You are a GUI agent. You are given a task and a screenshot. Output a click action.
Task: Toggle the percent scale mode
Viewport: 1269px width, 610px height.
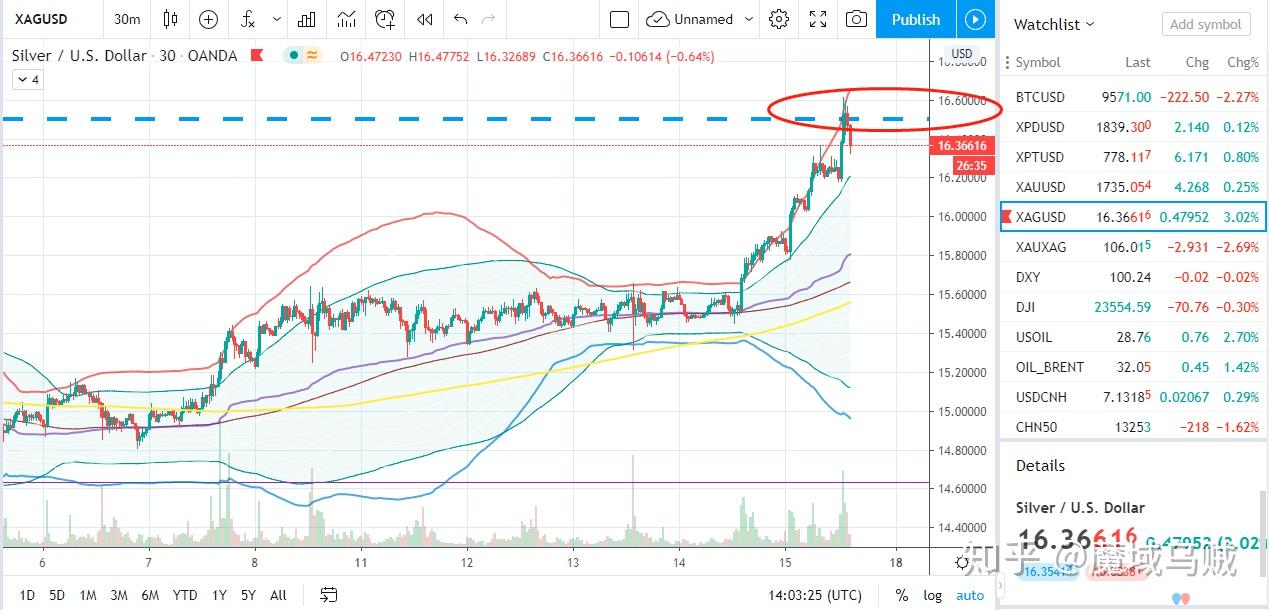pyautogui.click(x=902, y=595)
